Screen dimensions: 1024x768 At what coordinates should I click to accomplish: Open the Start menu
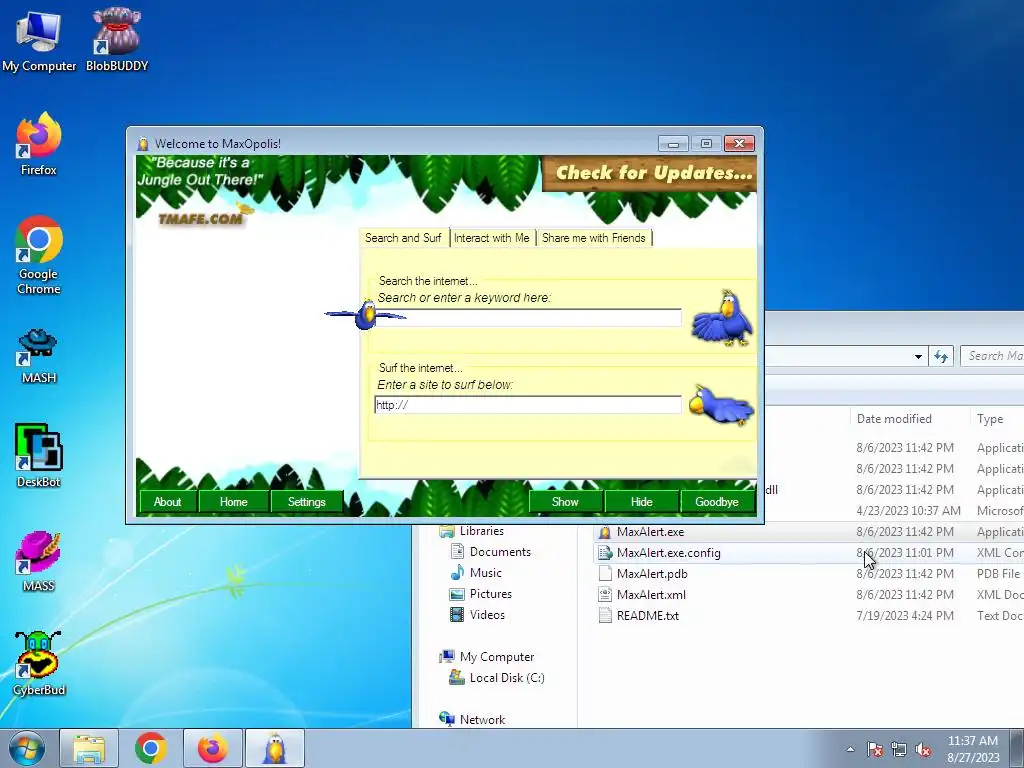coord(26,748)
